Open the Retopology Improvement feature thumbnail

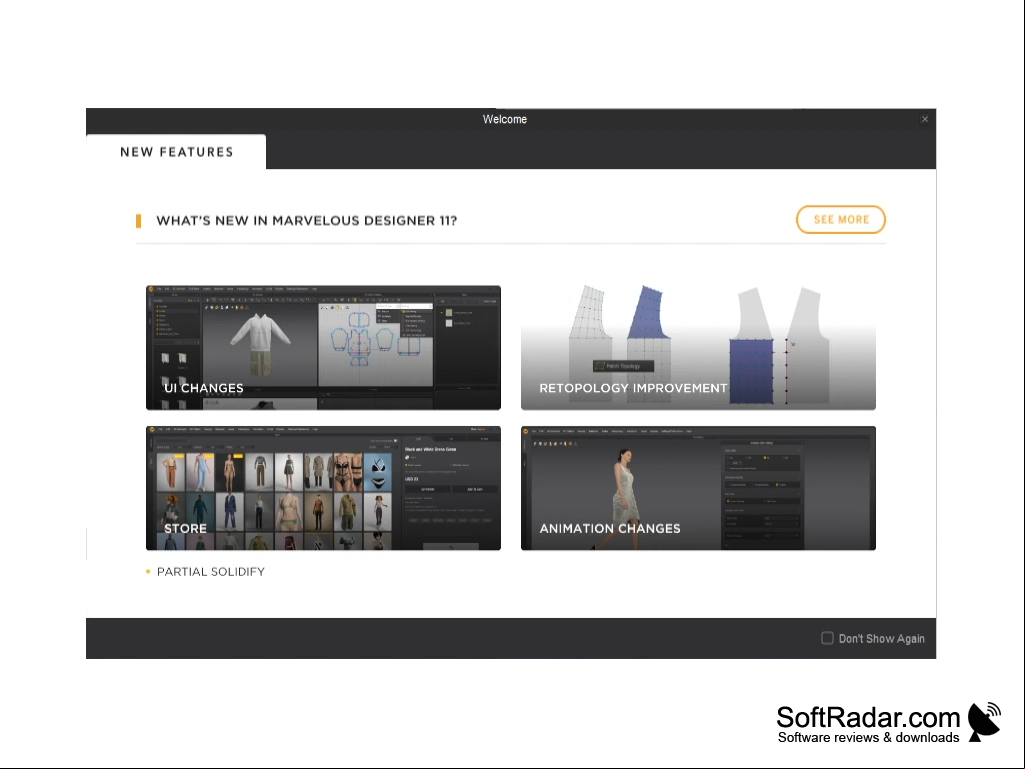pos(698,348)
